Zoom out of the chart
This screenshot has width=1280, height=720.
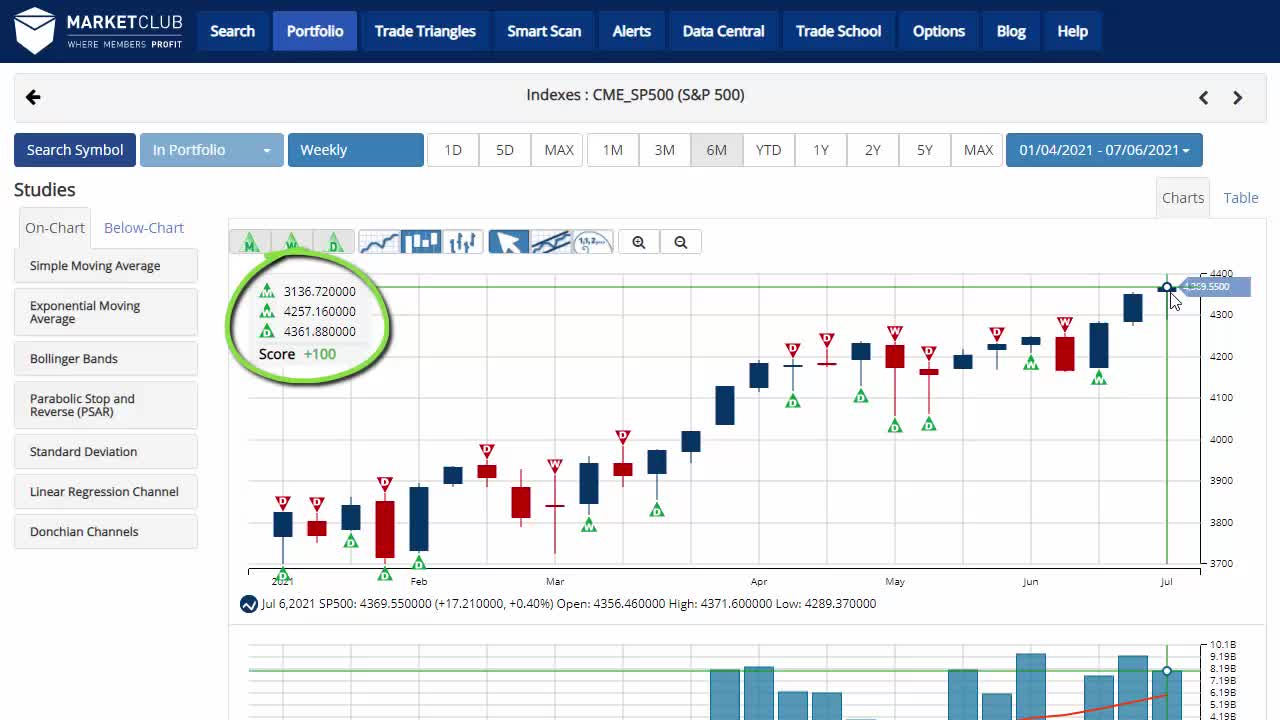click(681, 242)
